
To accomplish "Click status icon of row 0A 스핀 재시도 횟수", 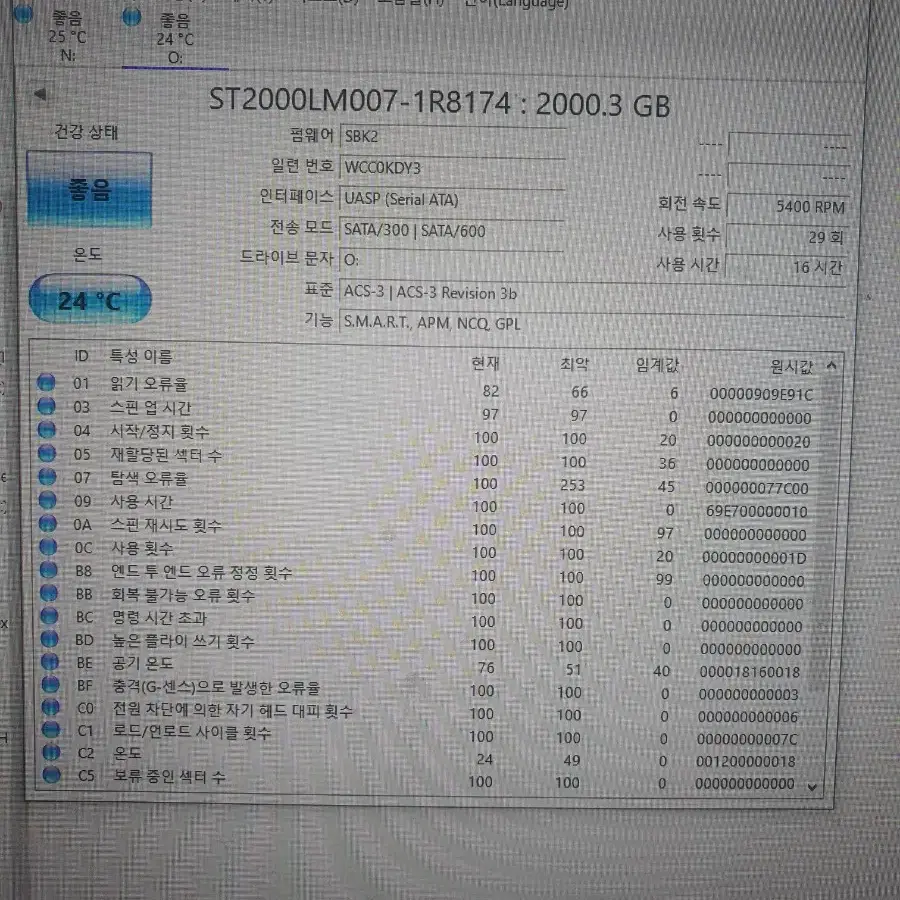I will point(48,523).
